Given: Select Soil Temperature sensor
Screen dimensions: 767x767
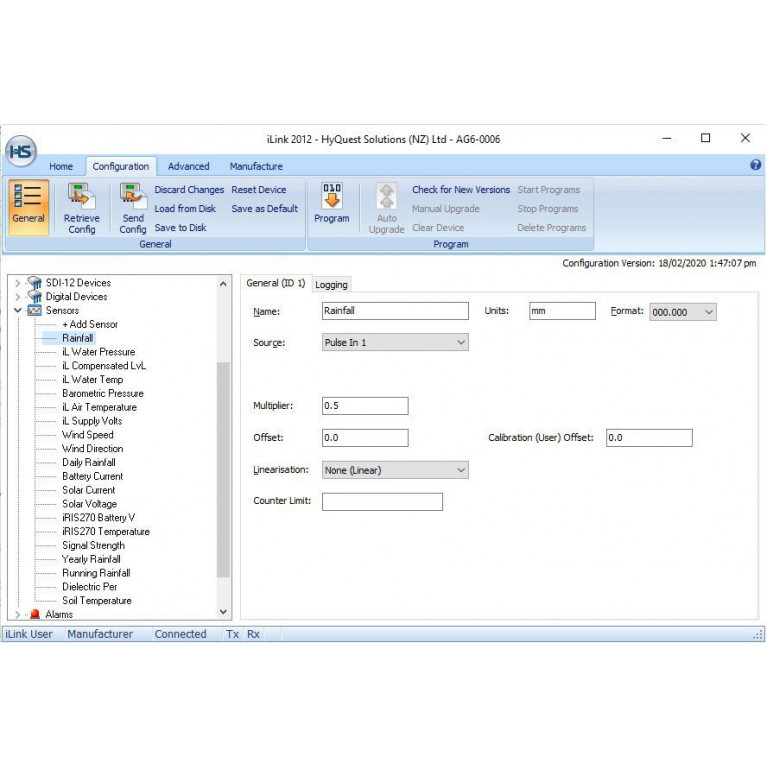Looking at the screenshot, I should [97, 600].
